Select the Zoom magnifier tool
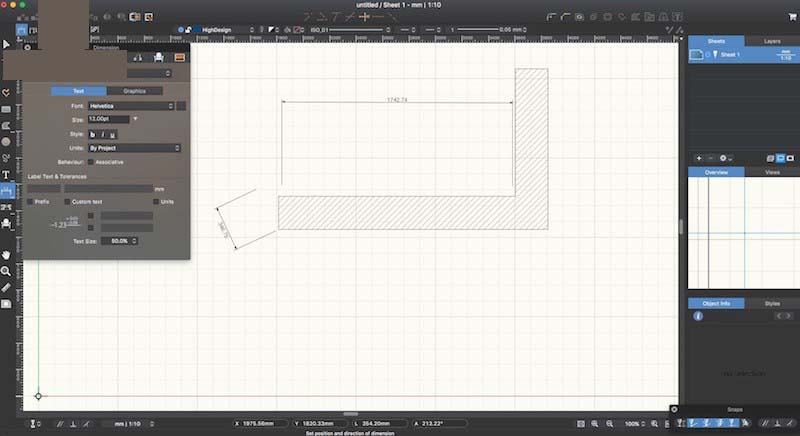The height and width of the screenshot is (436, 800). point(6,271)
